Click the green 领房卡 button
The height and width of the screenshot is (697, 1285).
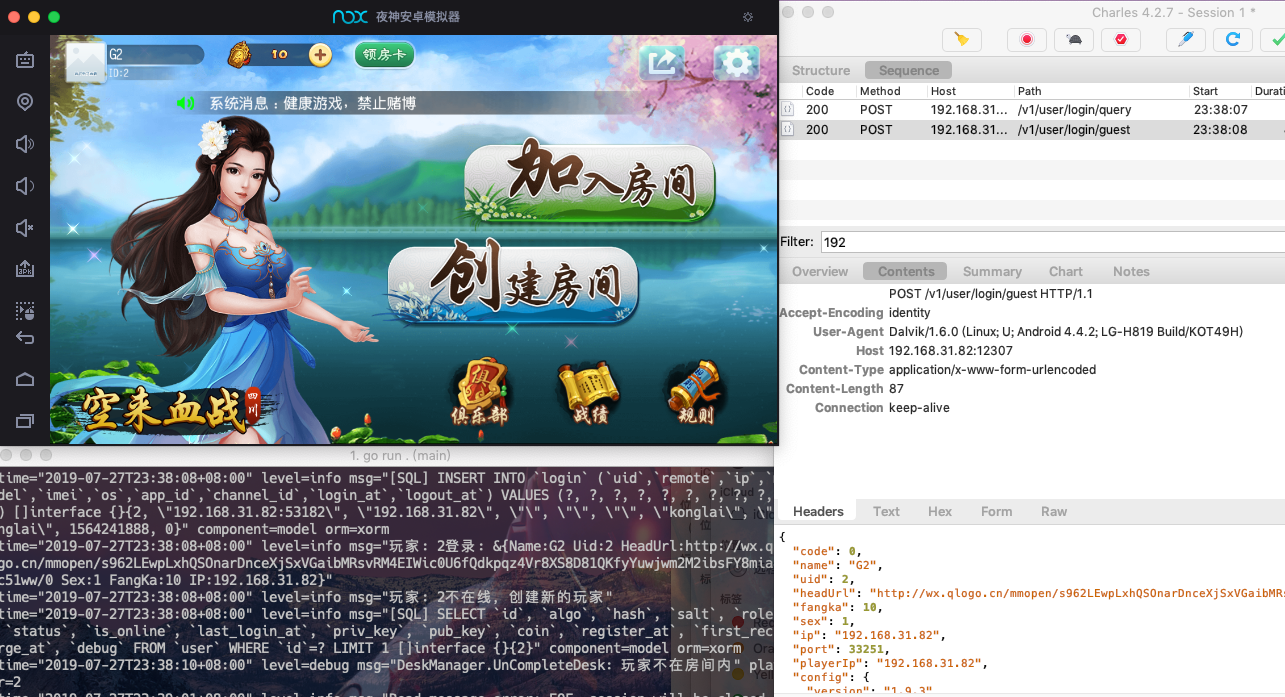coord(384,55)
